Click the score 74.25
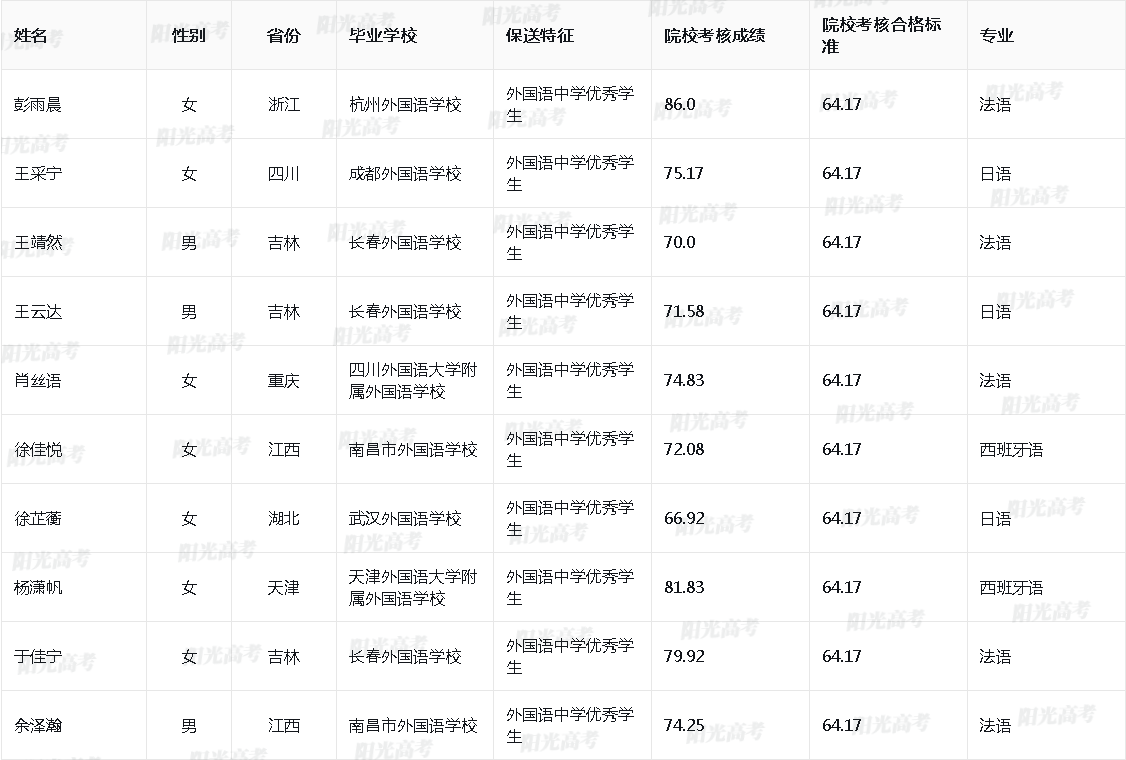Screen dimensions: 1126x760 (x=684, y=725)
